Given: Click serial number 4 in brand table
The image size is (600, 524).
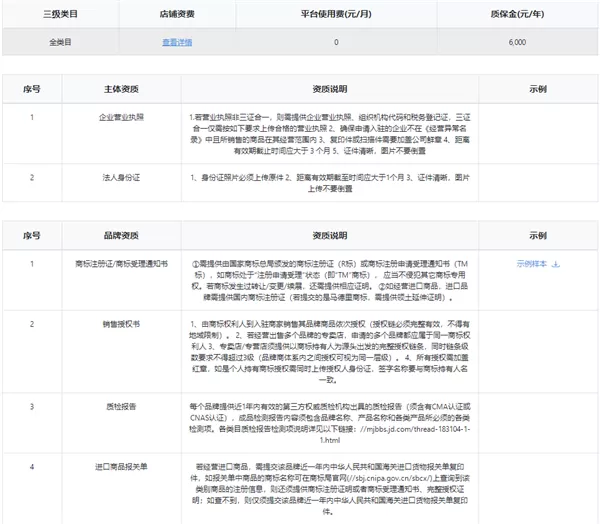Looking at the screenshot, I should (x=32, y=467).
